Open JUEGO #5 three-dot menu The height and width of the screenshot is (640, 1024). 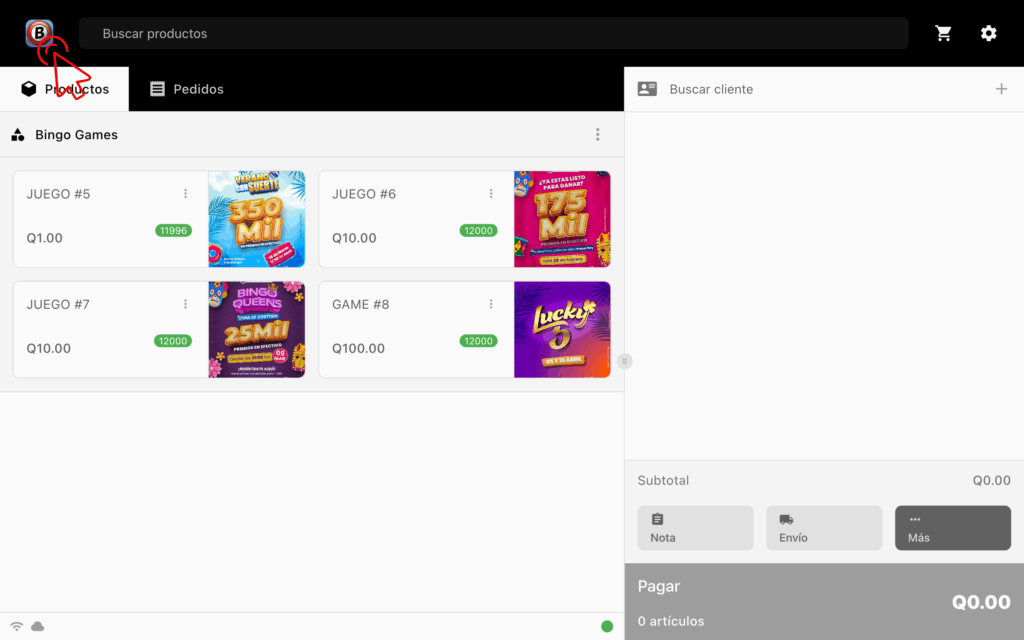(x=185, y=194)
